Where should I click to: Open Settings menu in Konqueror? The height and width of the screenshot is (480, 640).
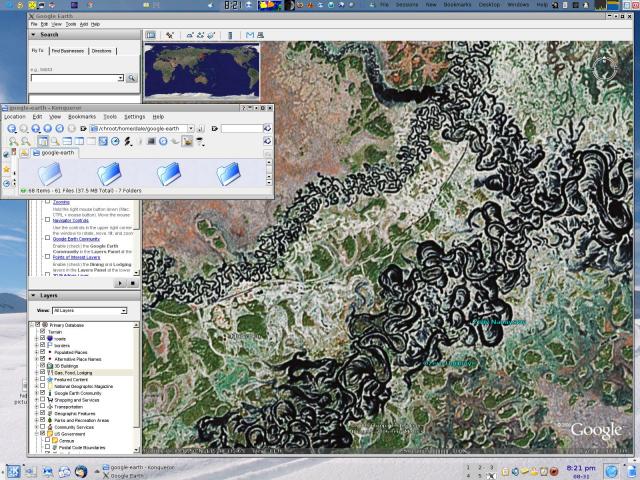pos(134,117)
